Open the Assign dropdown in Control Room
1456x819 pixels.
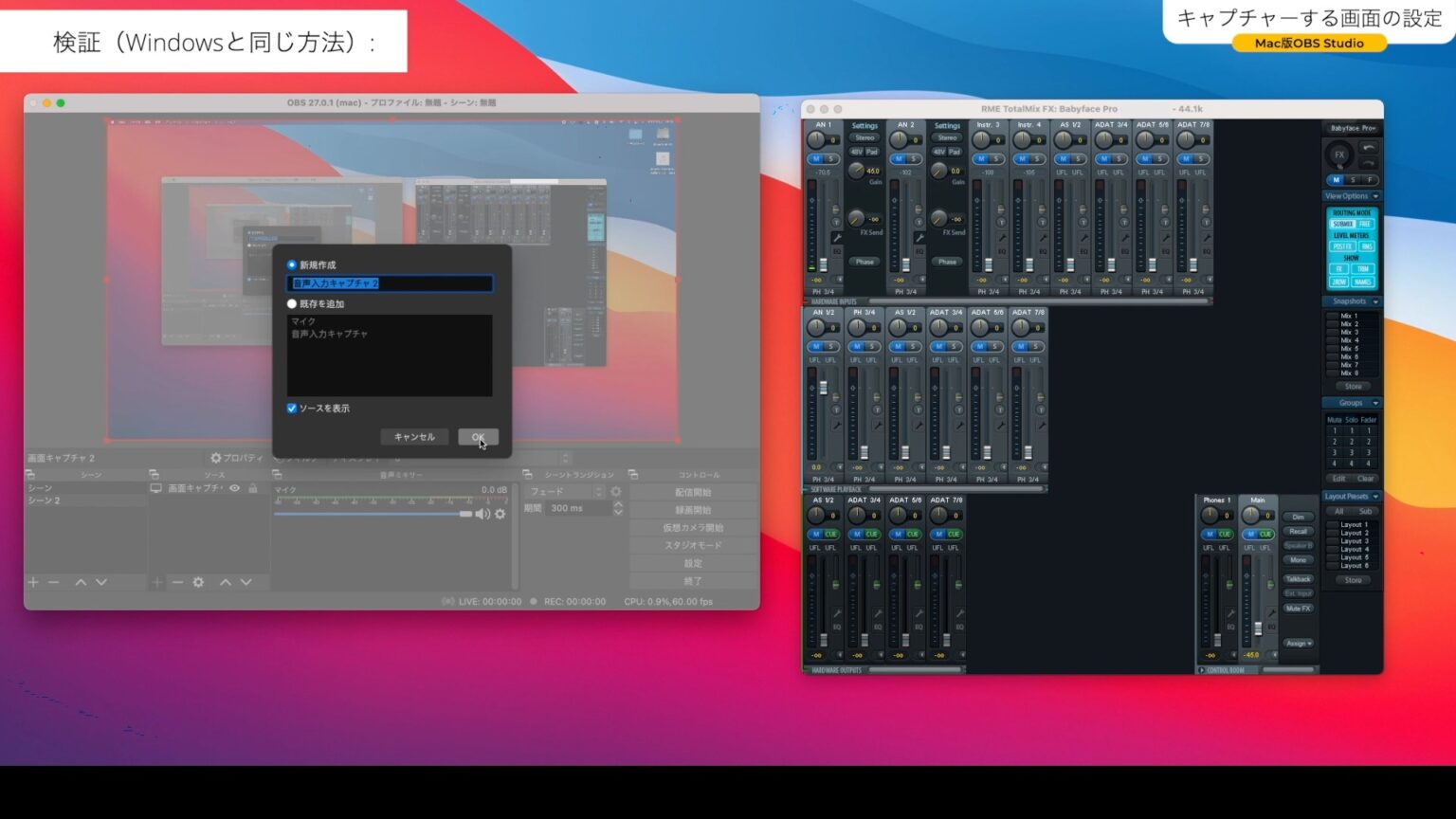pos(1298,644)
